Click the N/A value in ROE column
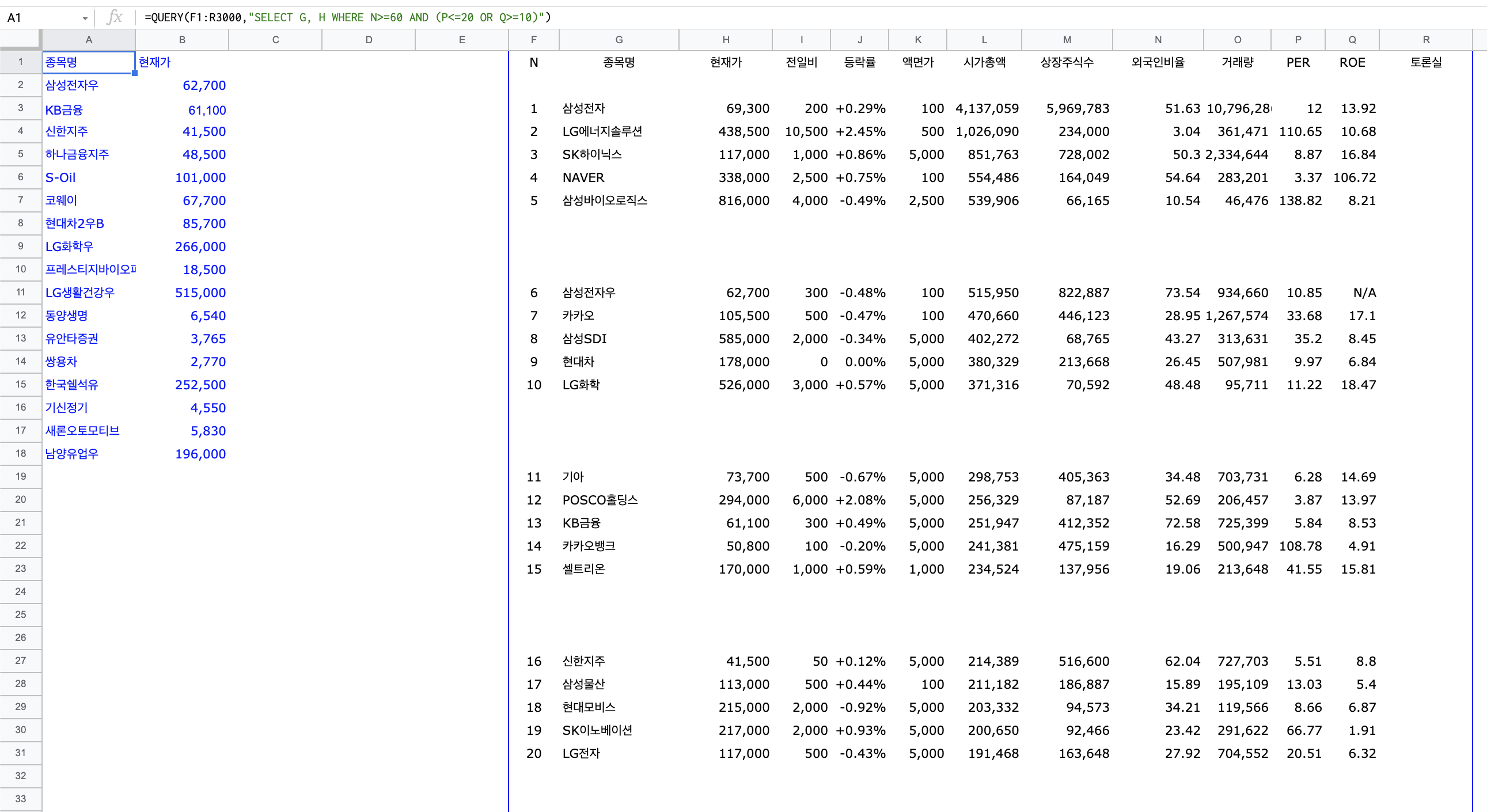This screenshot has height=812, width=1487. [1364, 293]
